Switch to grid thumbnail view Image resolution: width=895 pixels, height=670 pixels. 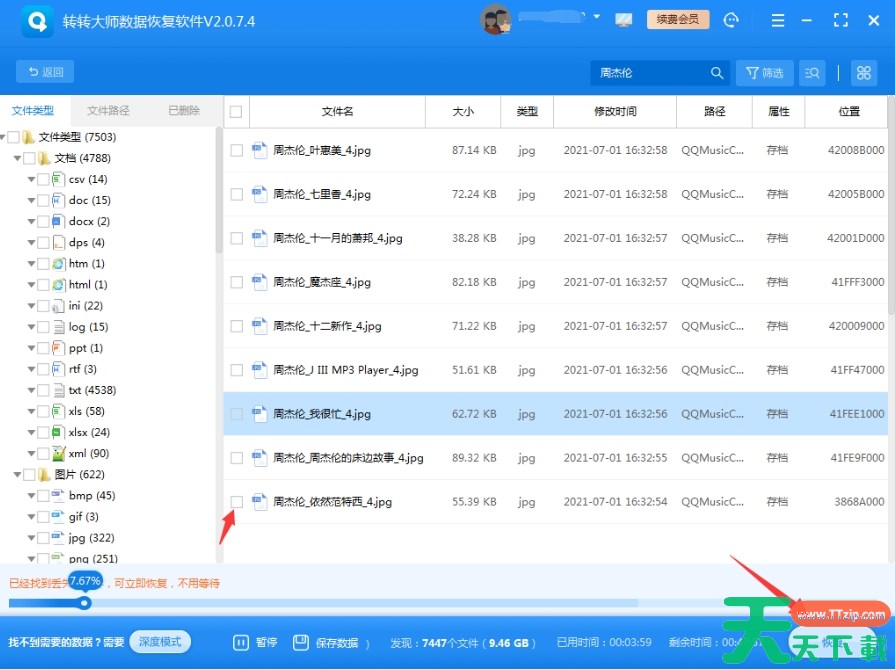pyautogui.click(x=863, y=73)
